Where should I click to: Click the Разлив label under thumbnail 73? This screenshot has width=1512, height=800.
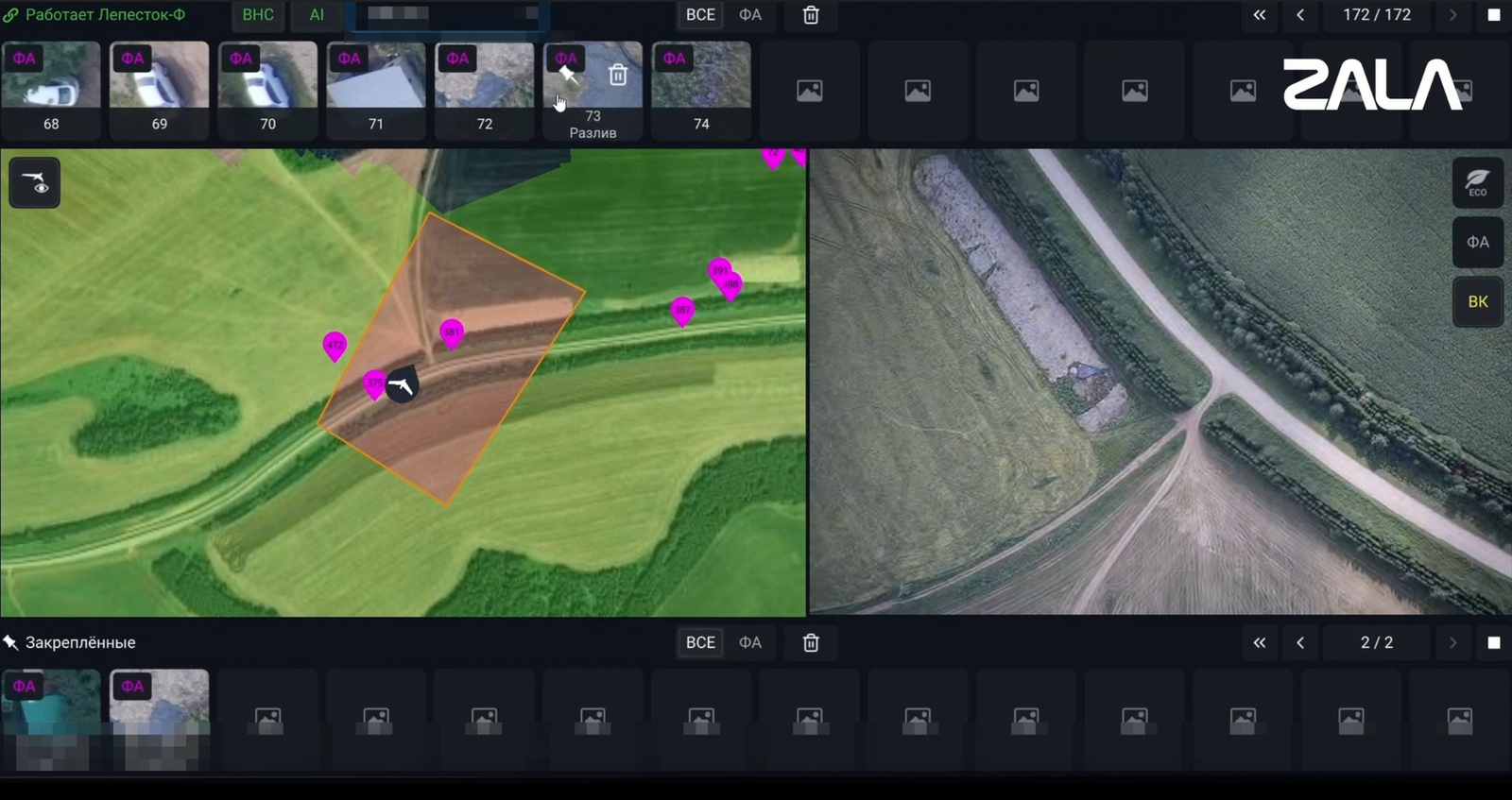tap(593, 133)
